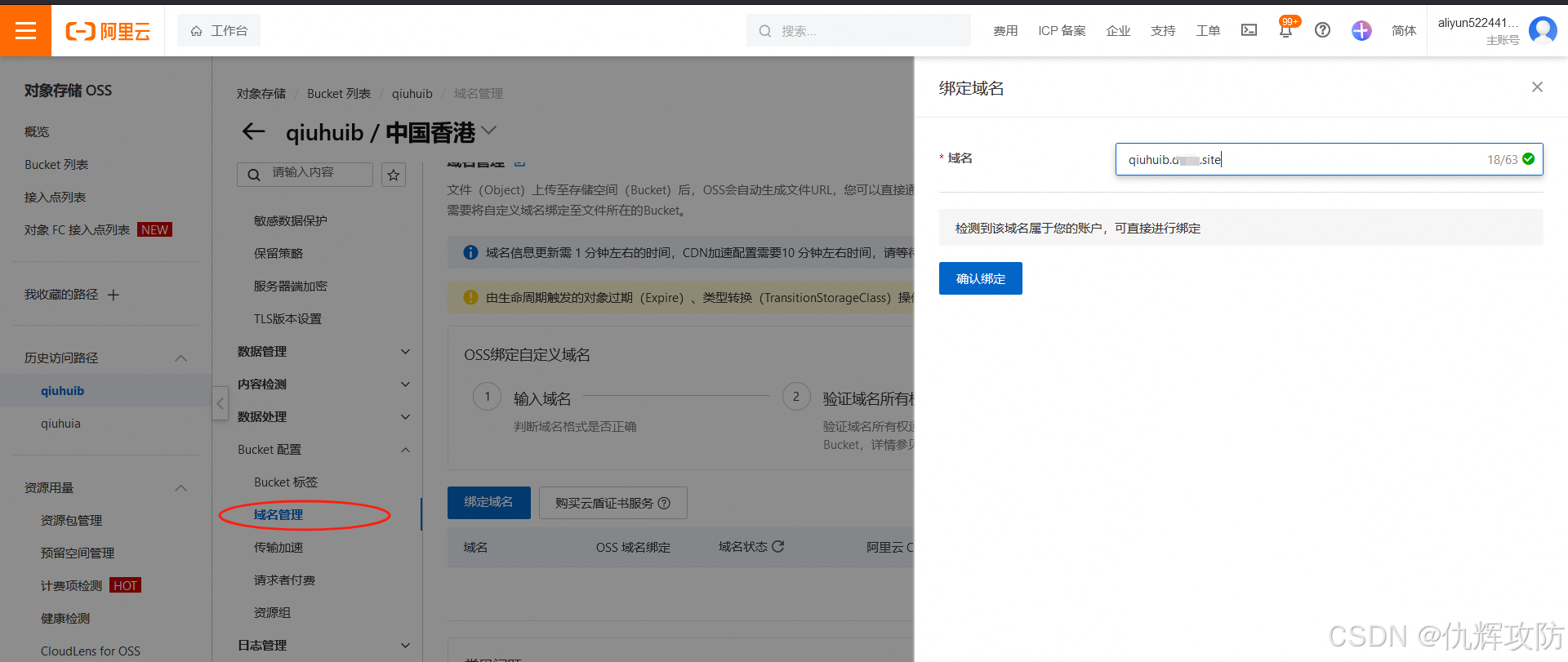
Task: Open notifications bell with 99+ badge
Action: (x=1286, y=29)
